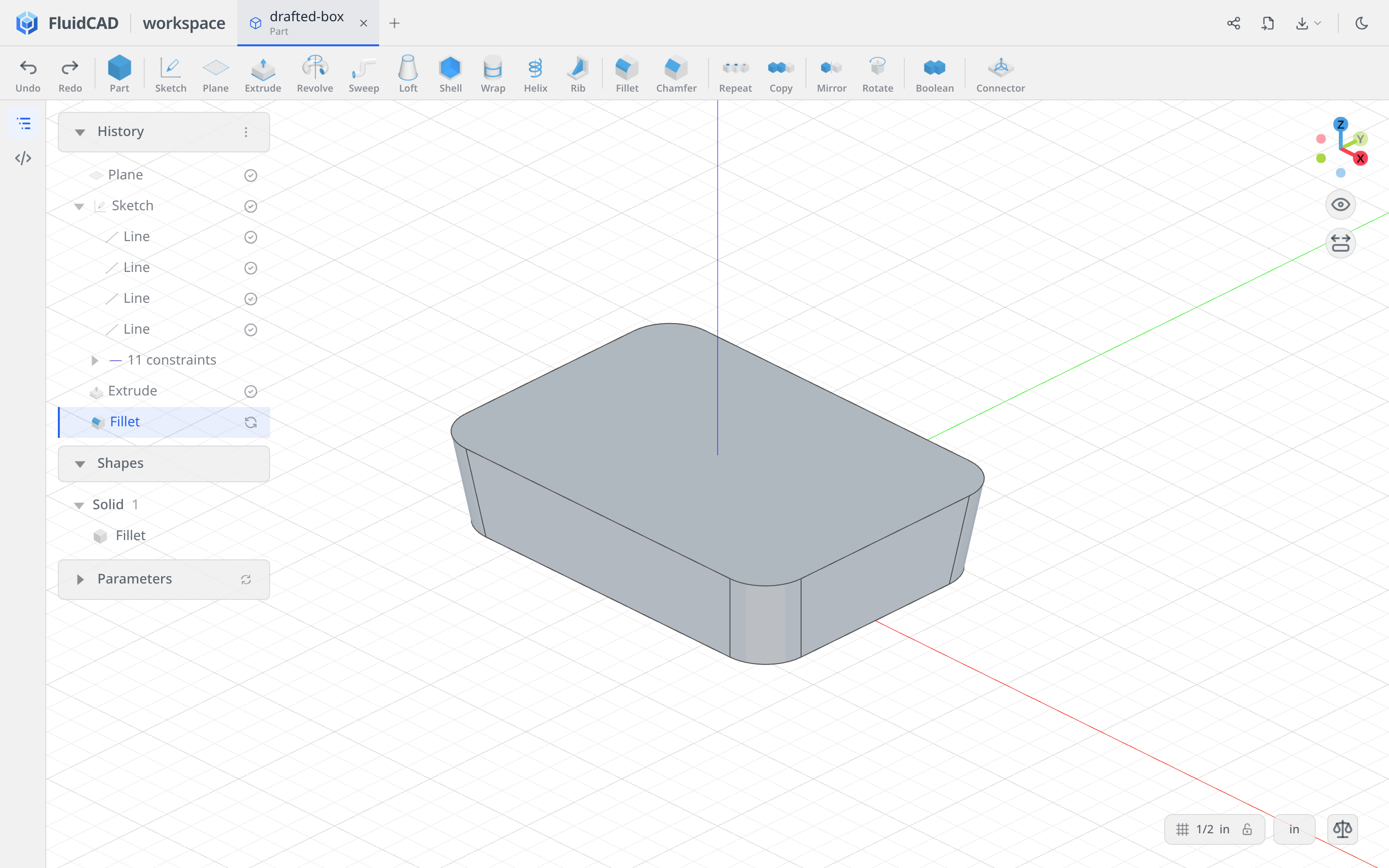Viewport: 1389px width, 868px height.
Task: Expand the Parameters panel
Action: coord(80,579)
